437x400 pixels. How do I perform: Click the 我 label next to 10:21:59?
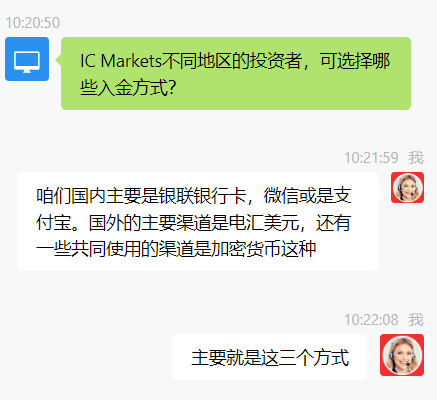(416, 158)
